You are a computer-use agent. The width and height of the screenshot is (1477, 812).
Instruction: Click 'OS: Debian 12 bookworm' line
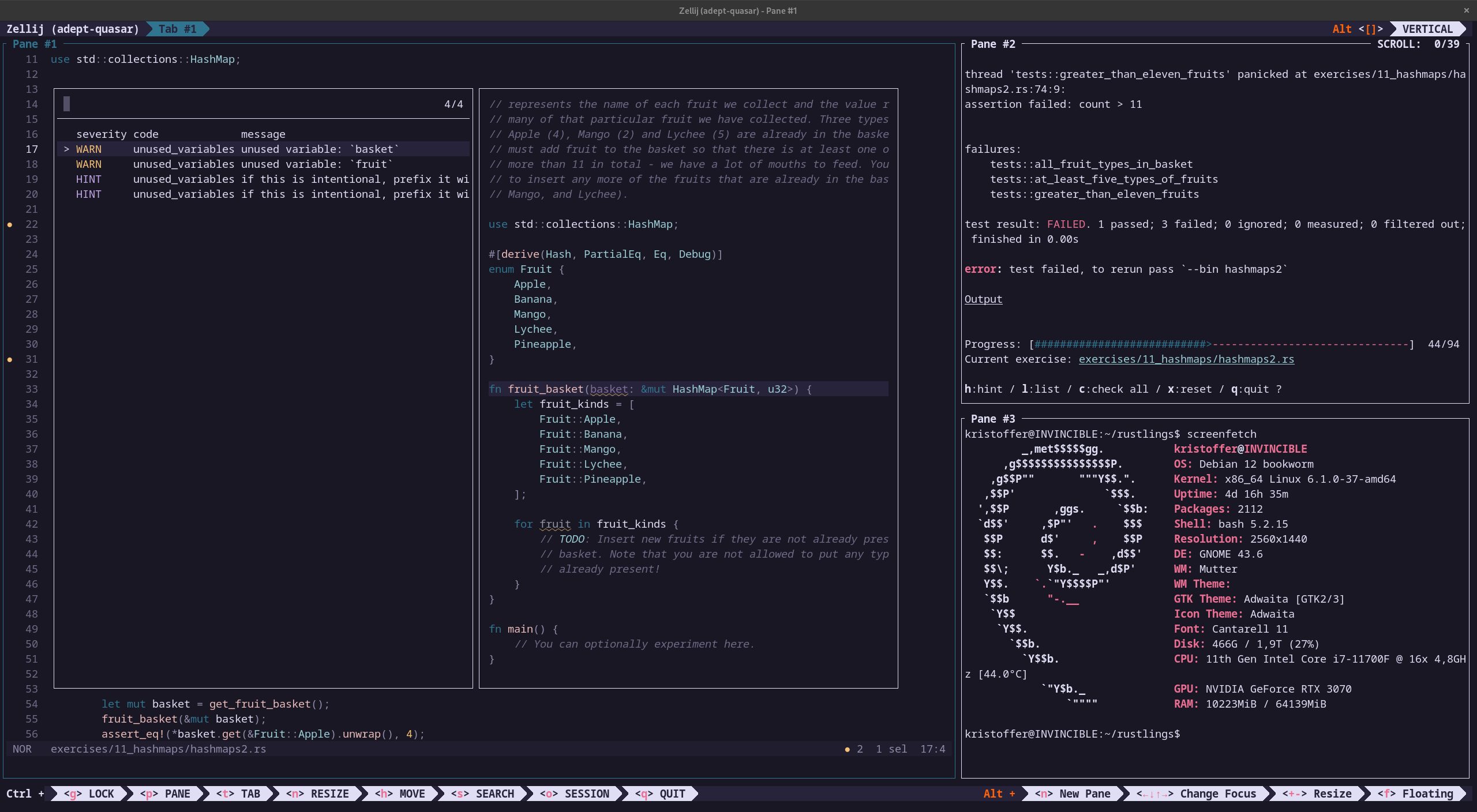[x=1243, y=464]
